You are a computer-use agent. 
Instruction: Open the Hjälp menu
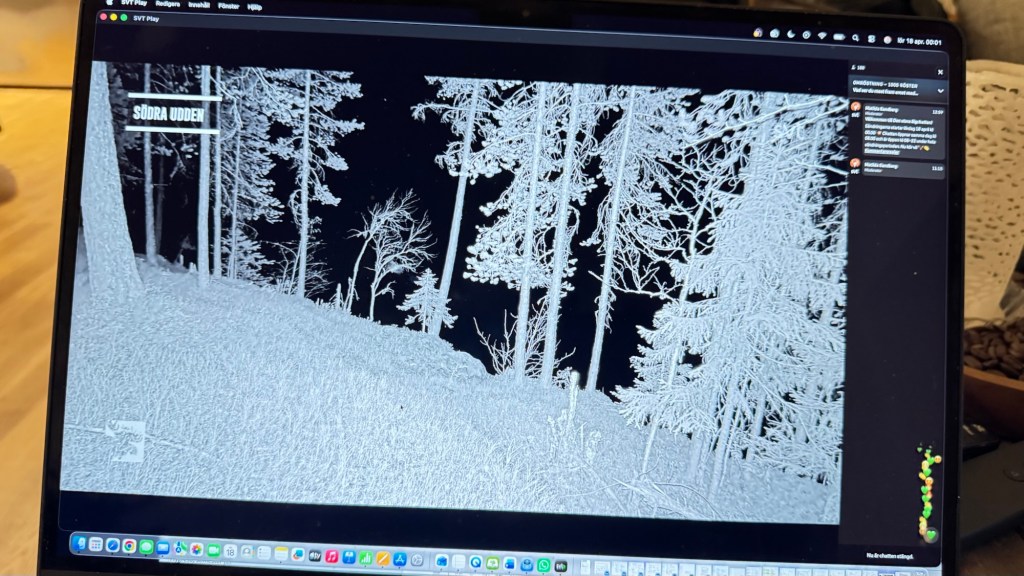click(256, 5)
